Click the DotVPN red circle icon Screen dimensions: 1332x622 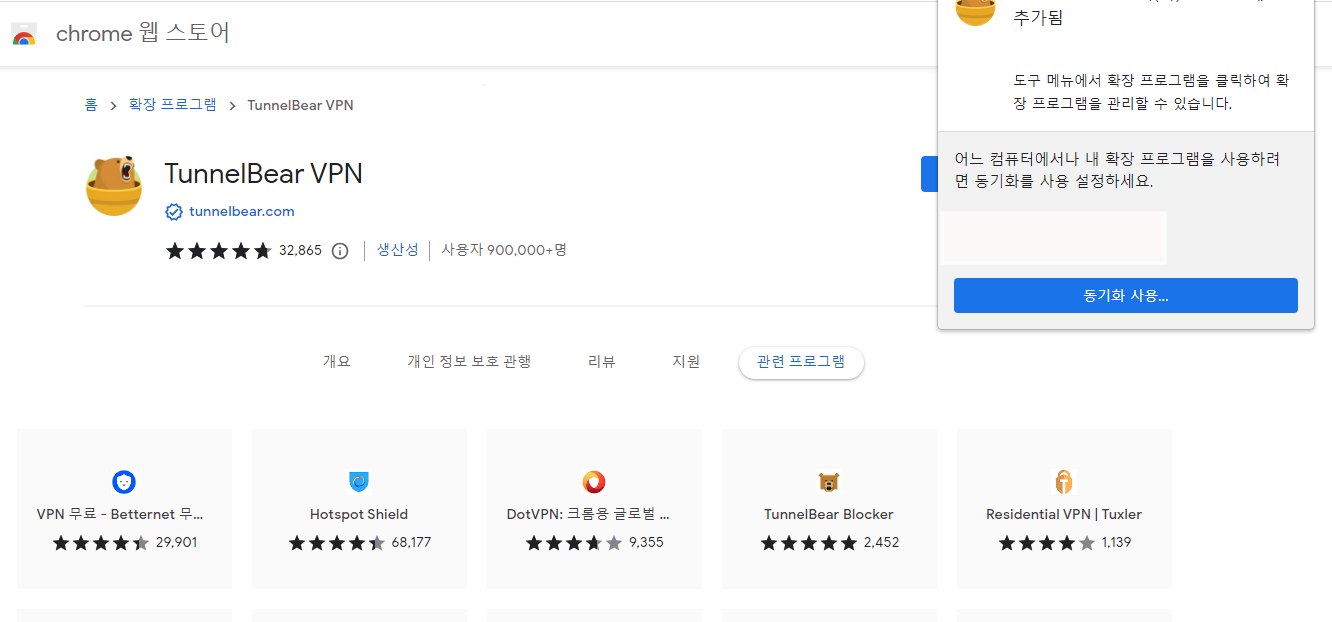pos(594,482)
